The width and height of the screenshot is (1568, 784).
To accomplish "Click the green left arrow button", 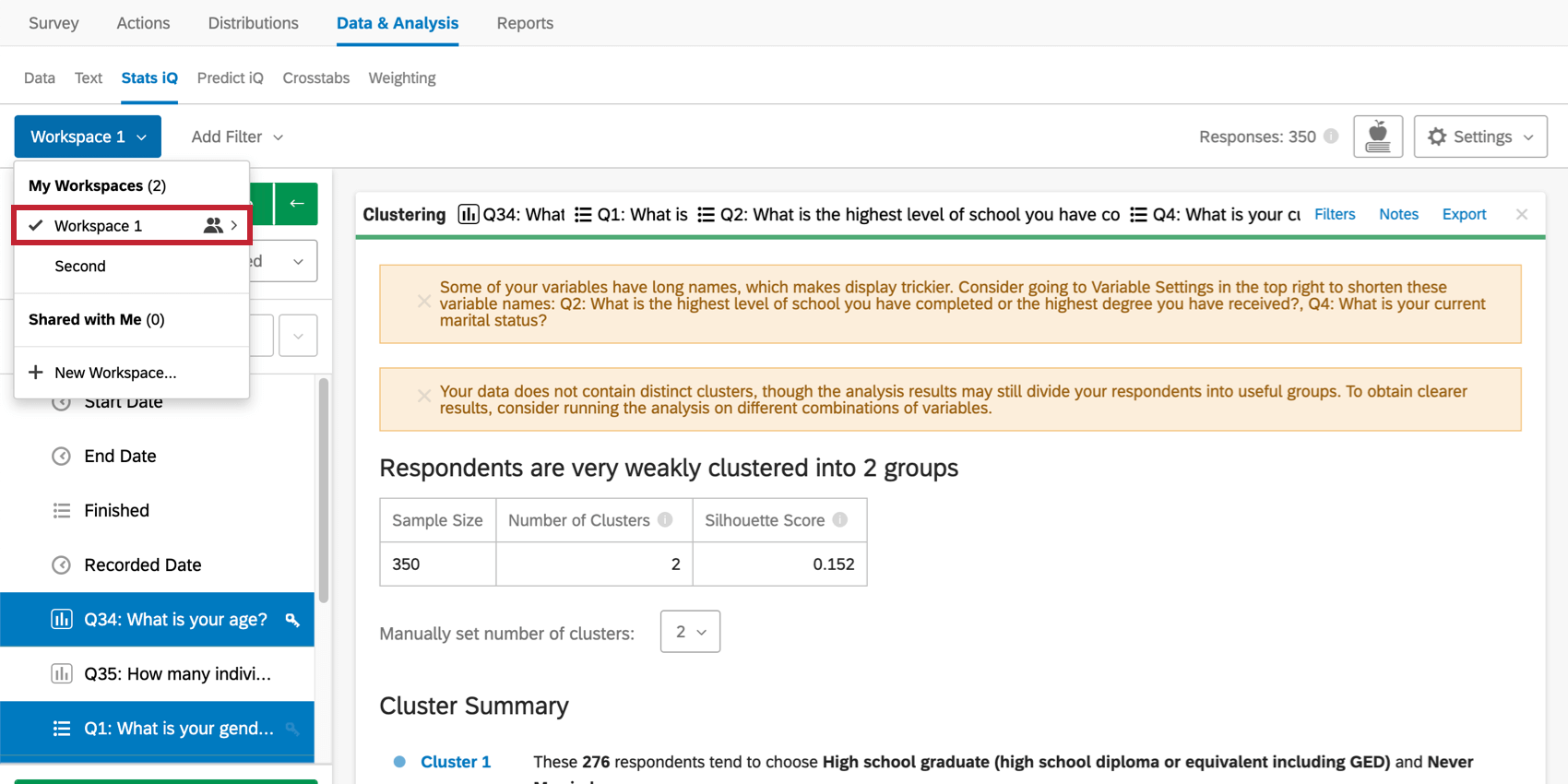I will point(297,204).
